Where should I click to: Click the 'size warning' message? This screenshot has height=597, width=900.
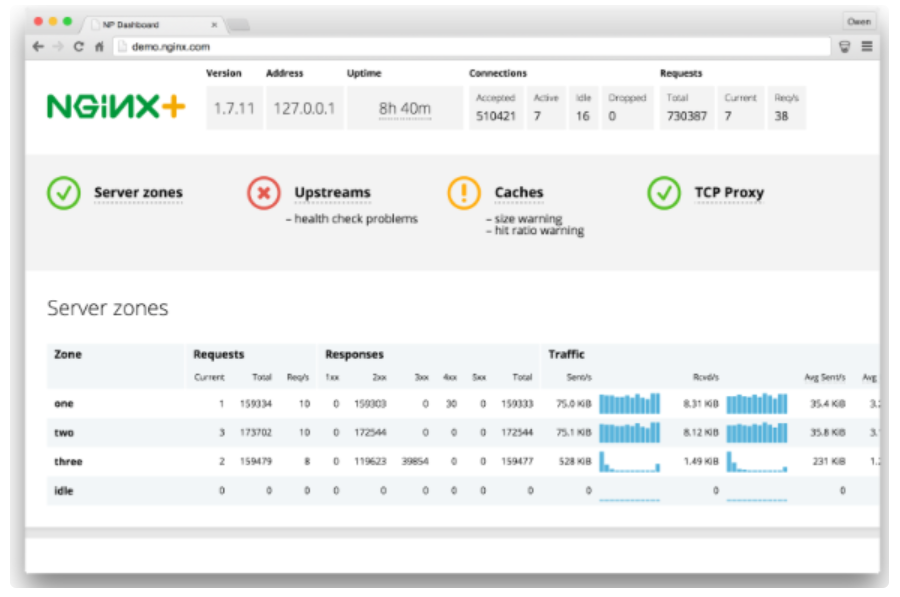(x=524, y=219)
